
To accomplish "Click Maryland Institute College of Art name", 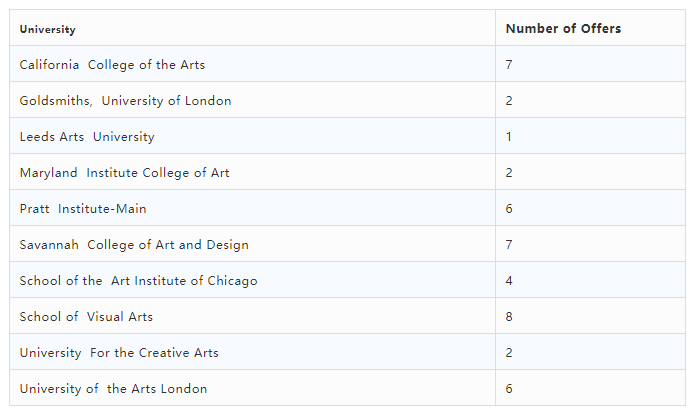I will pos(124,173).
